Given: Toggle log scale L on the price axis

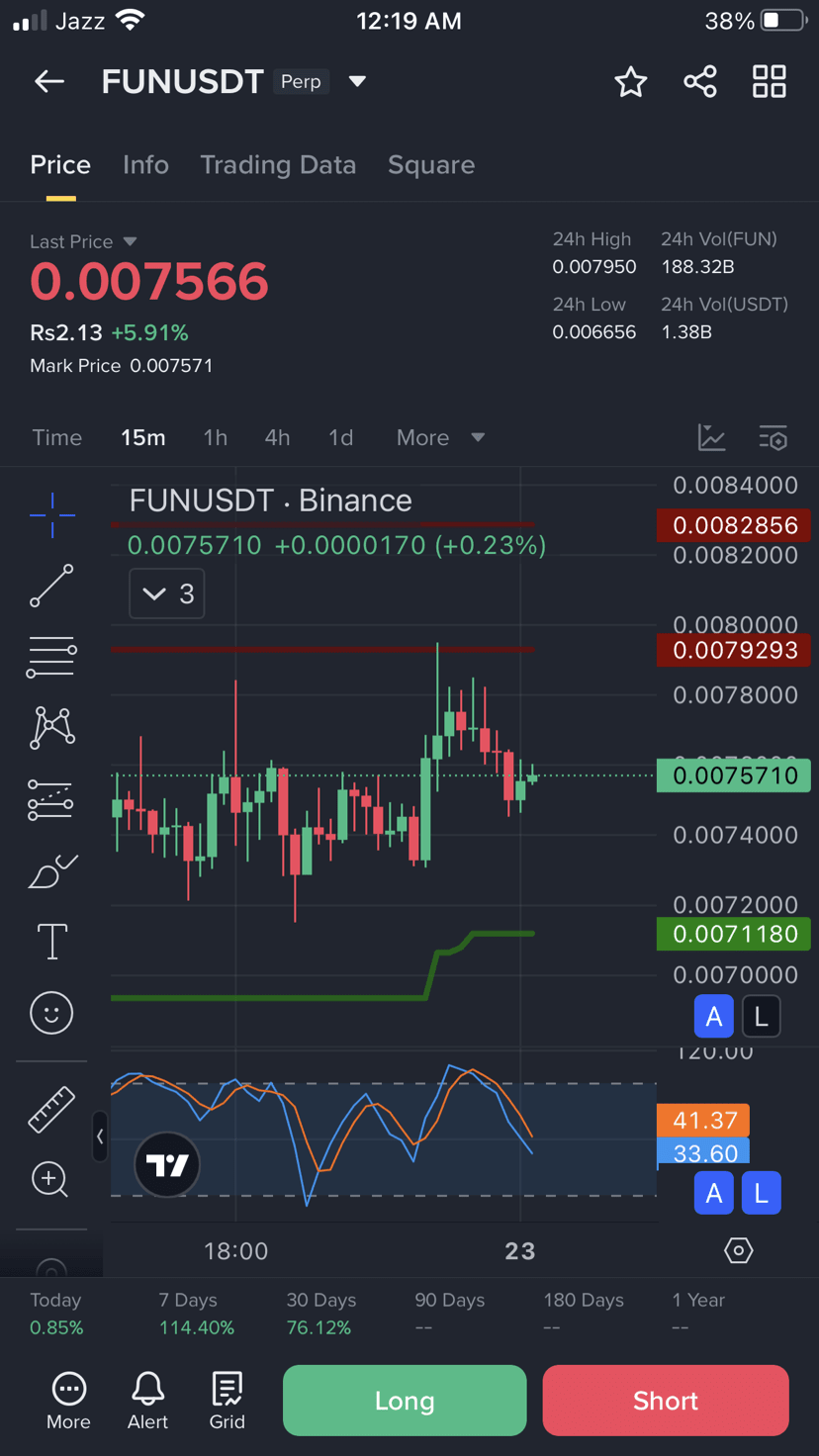Looking at the screenshot, I should [x=761, y=1016].
